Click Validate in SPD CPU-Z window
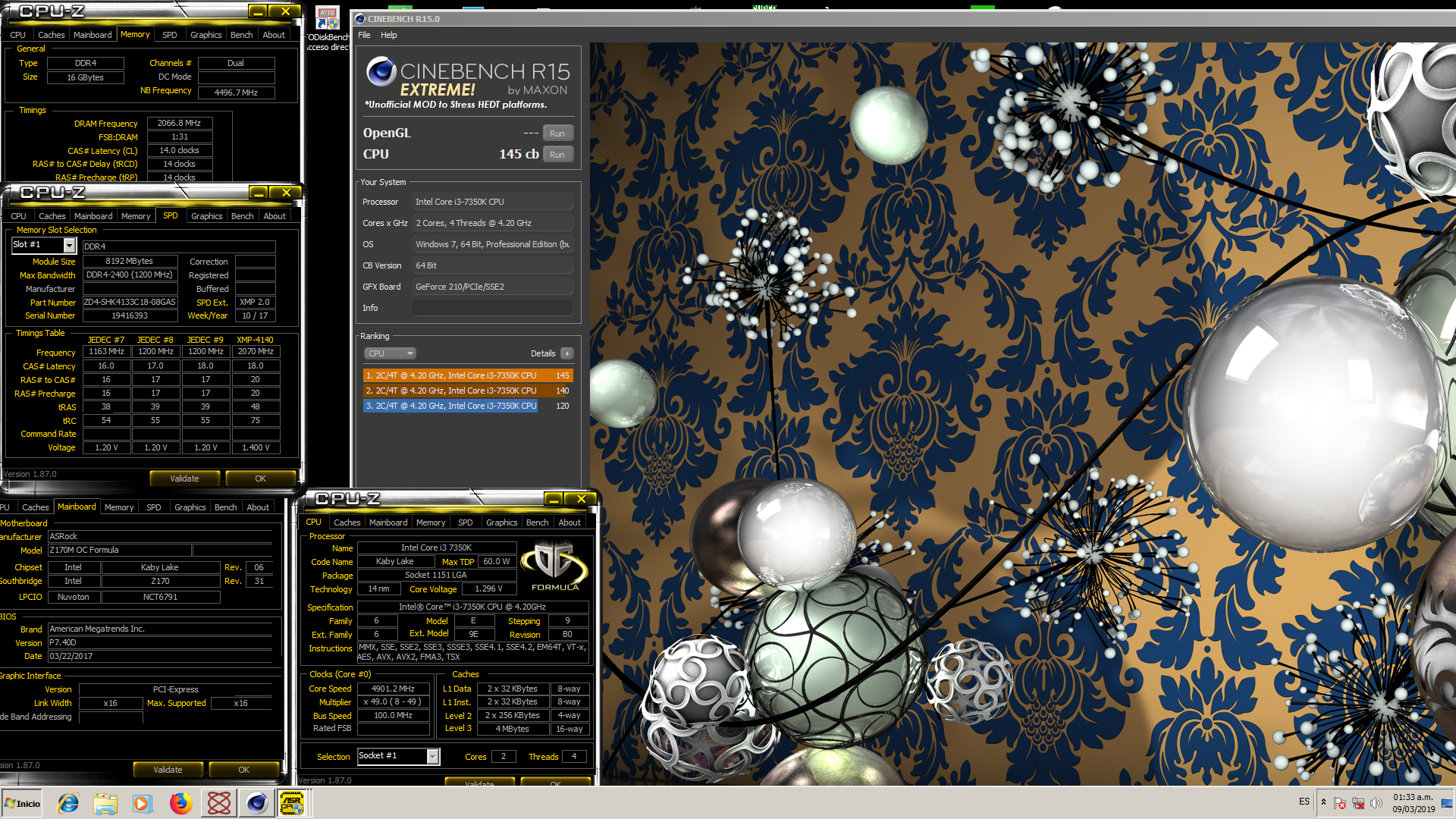This screenshot has width=1456, height=819. [184, 479]
